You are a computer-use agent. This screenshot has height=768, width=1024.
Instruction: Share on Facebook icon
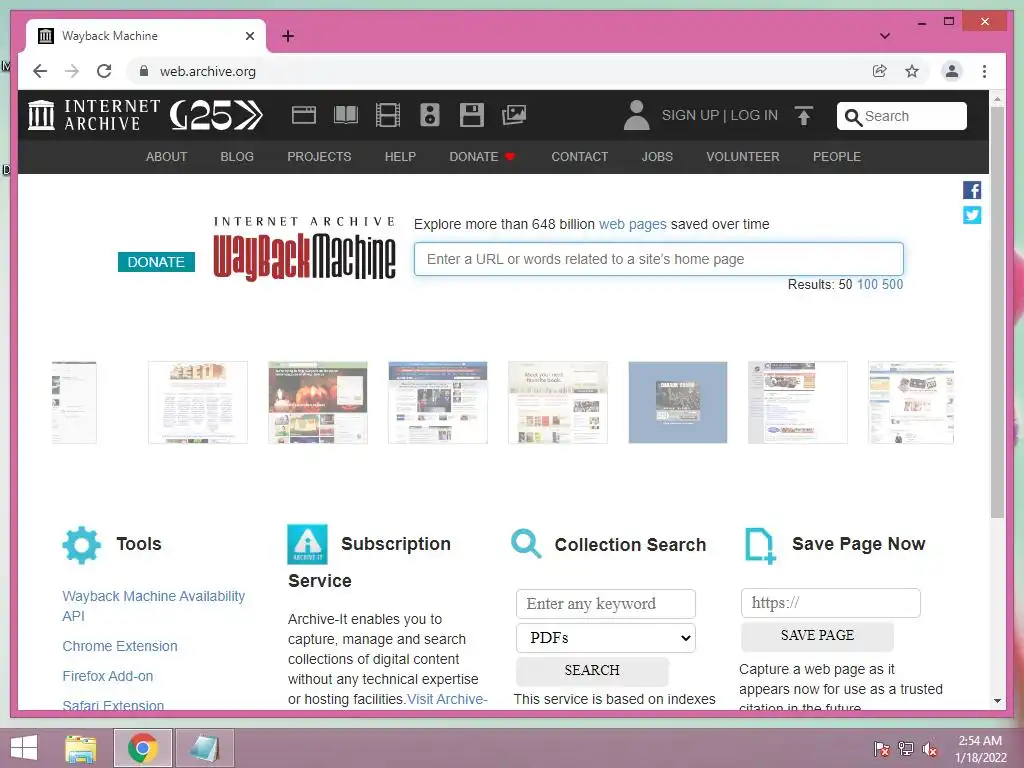[x=972, y=190]
